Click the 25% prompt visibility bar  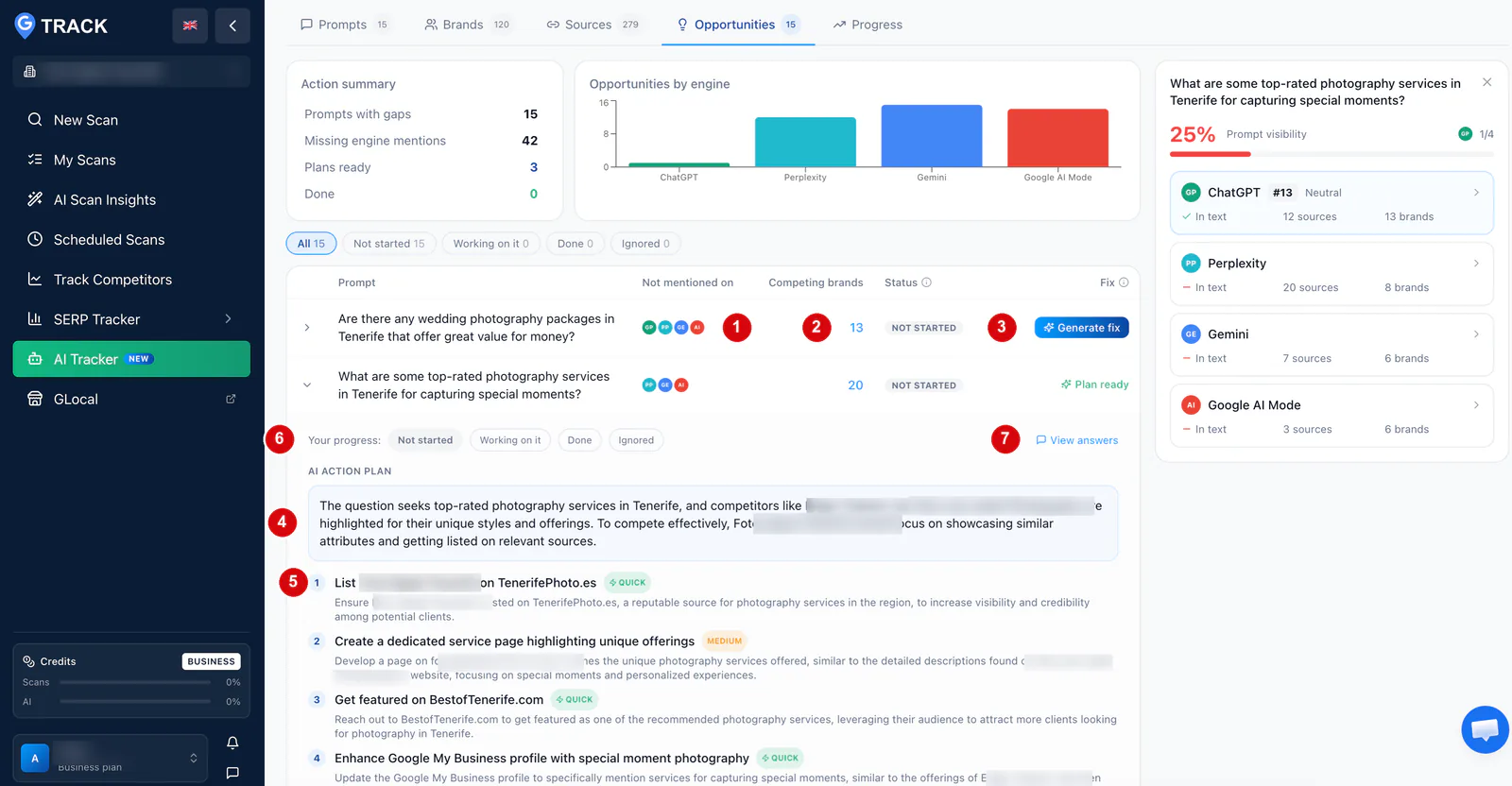(x=1332, y=154)
